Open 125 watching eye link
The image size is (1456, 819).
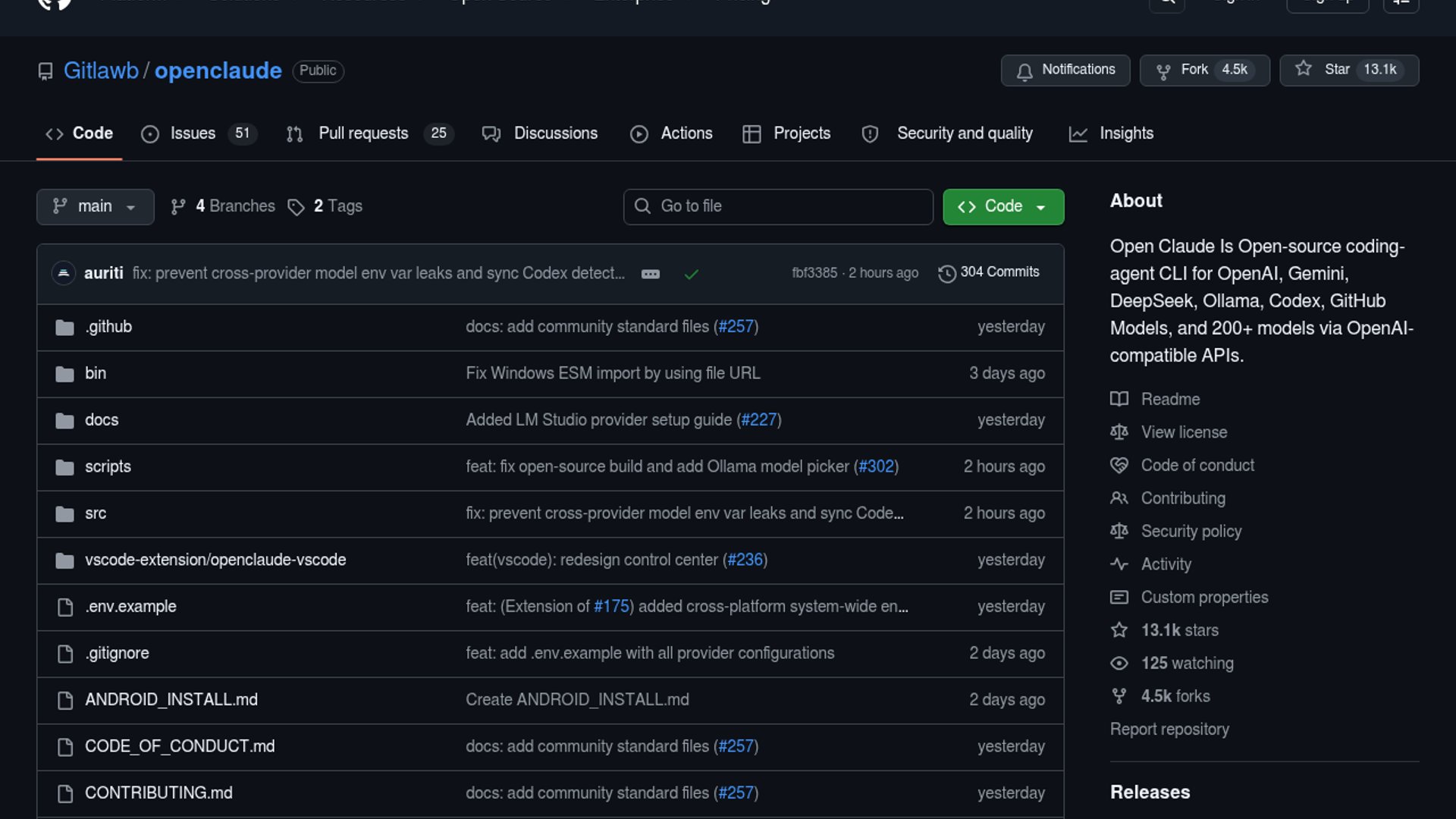click(1186, 664)
